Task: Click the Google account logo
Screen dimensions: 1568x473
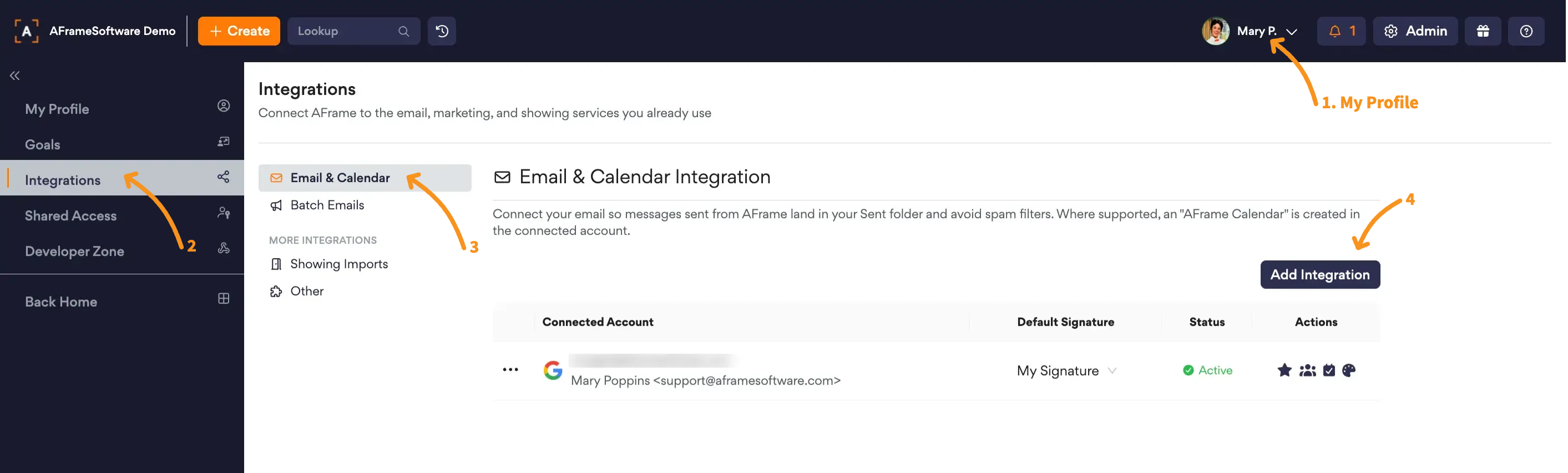Action: 552,370
